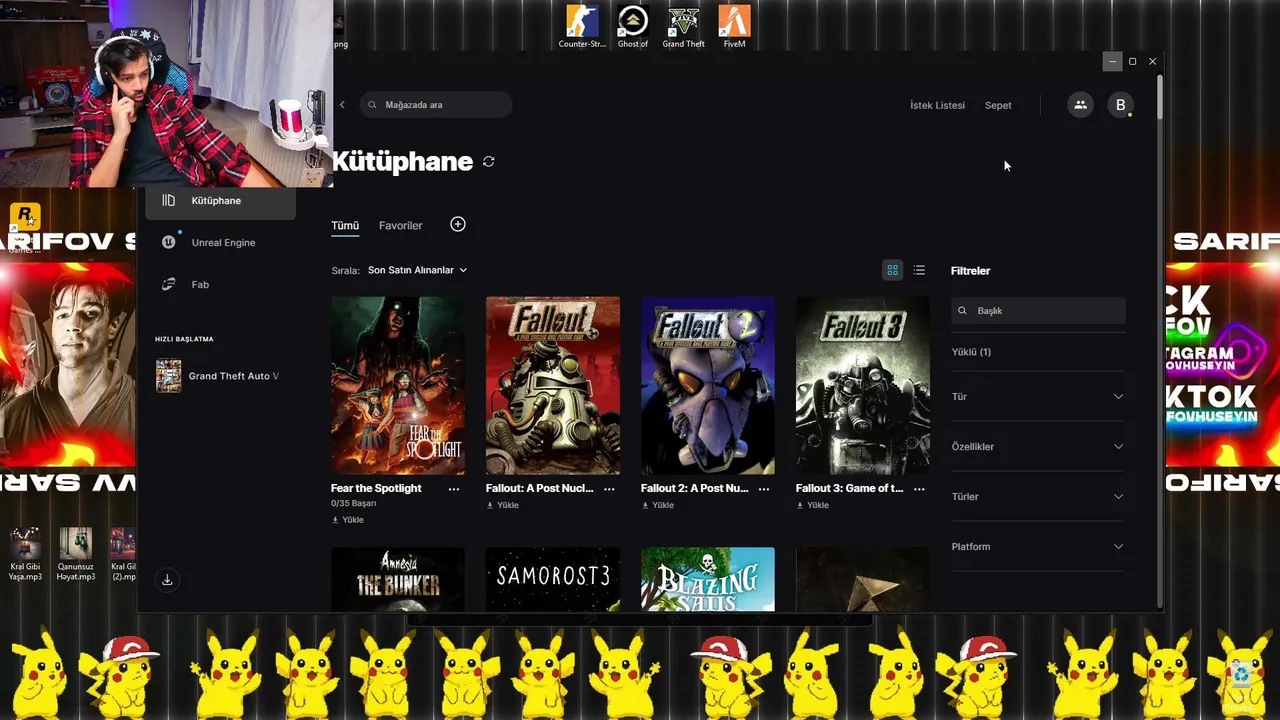Open Sepet cart
The image size is (1280, 720).
point(998,105)
